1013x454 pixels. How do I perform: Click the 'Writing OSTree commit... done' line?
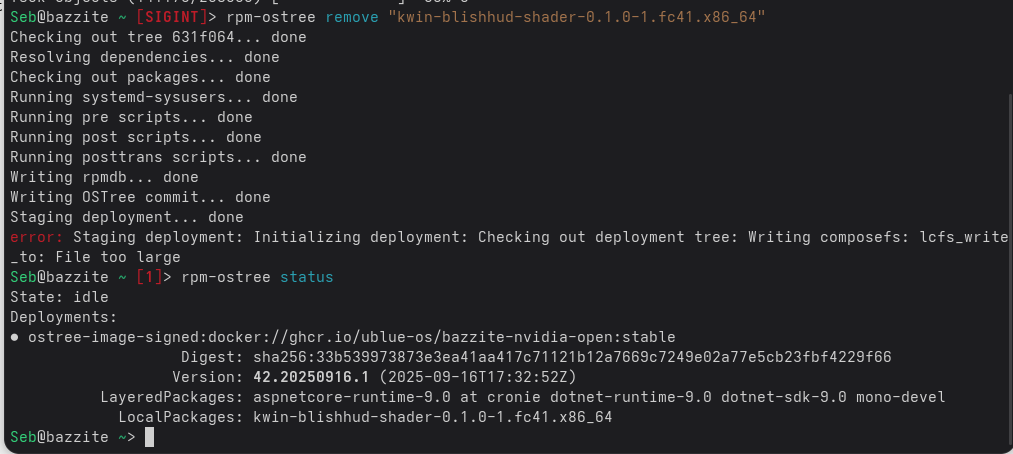coord(140,197)
